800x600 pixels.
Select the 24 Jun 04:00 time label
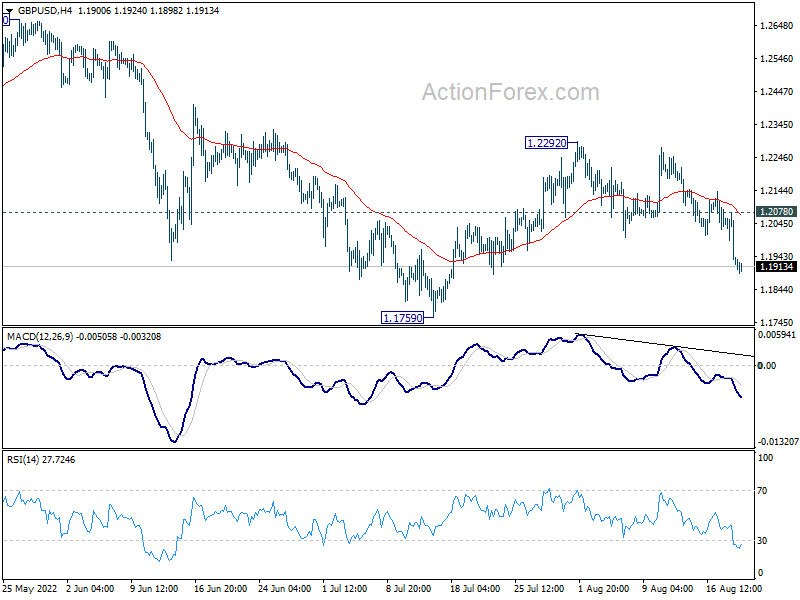[285, 588]
